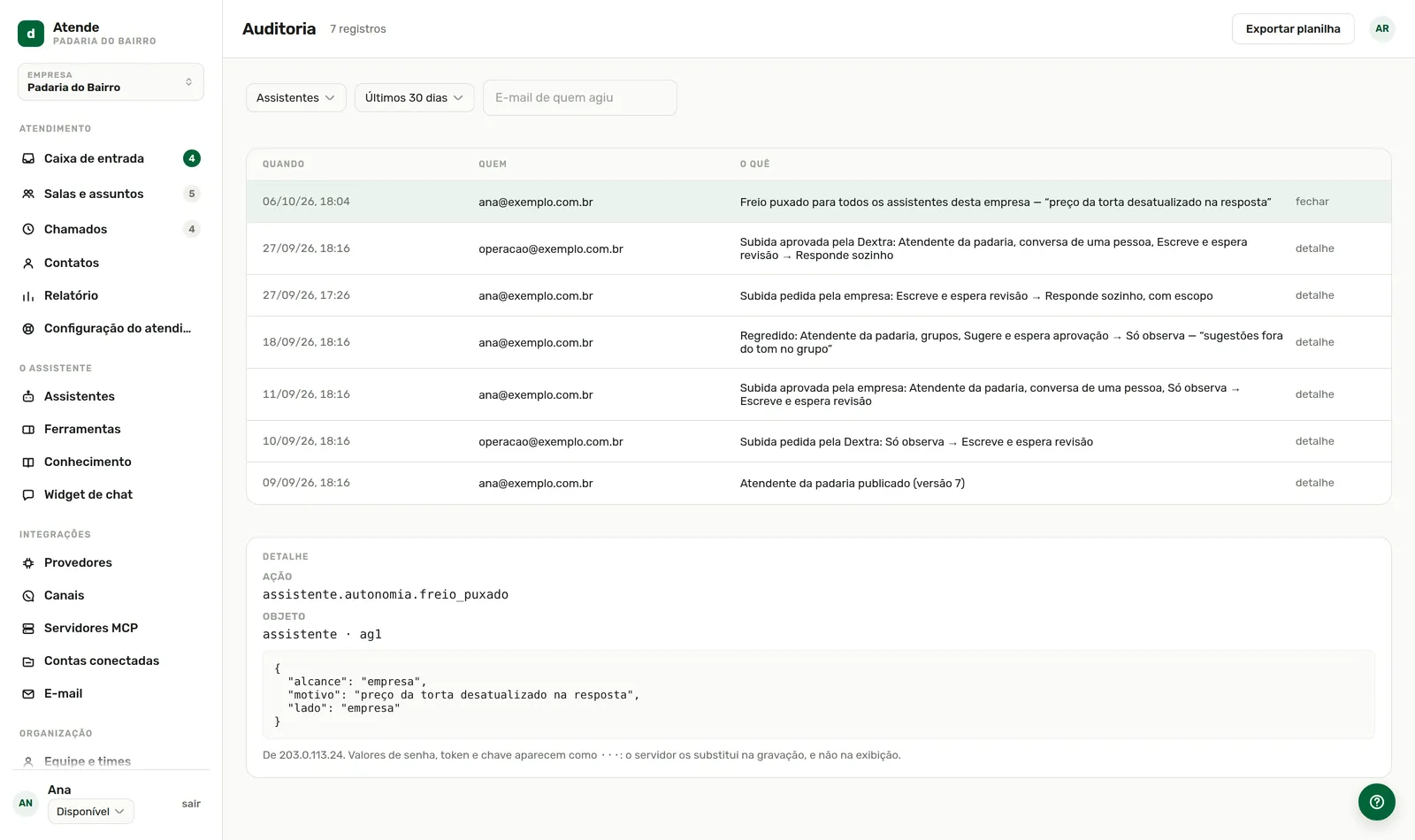The image size is (1415, 840).
Task: Click the 4 badge on Caixa de entrada
Action: pyautogui.click(x=191, y=158)
